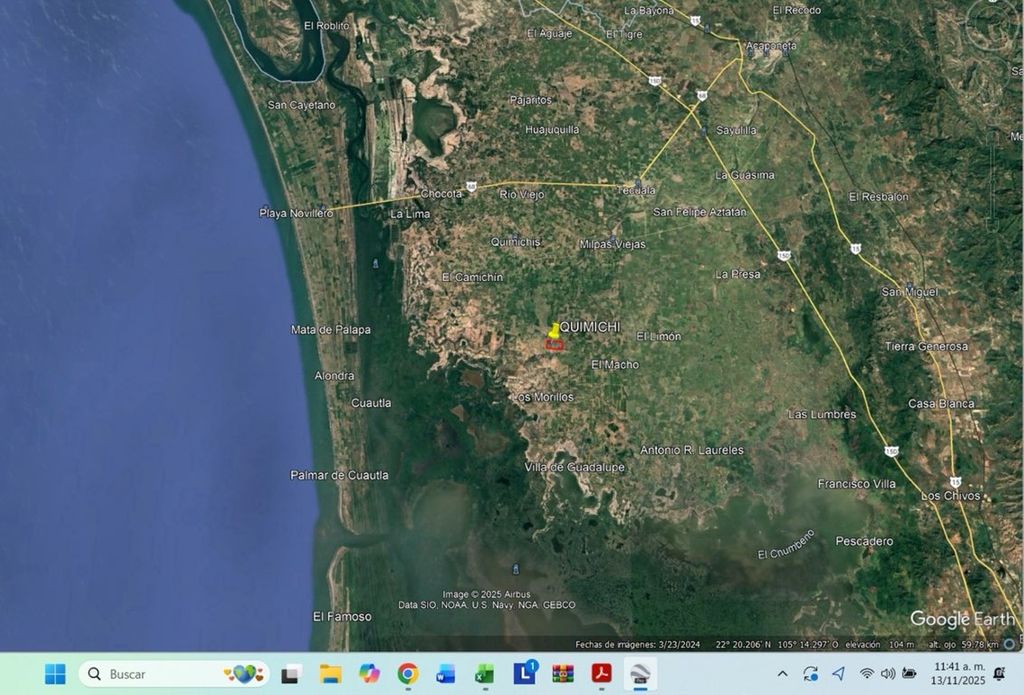Viewport: 1024px width, 695px height.
Task: Open WinRAR from the taskbar
Action: coord(563,674)
